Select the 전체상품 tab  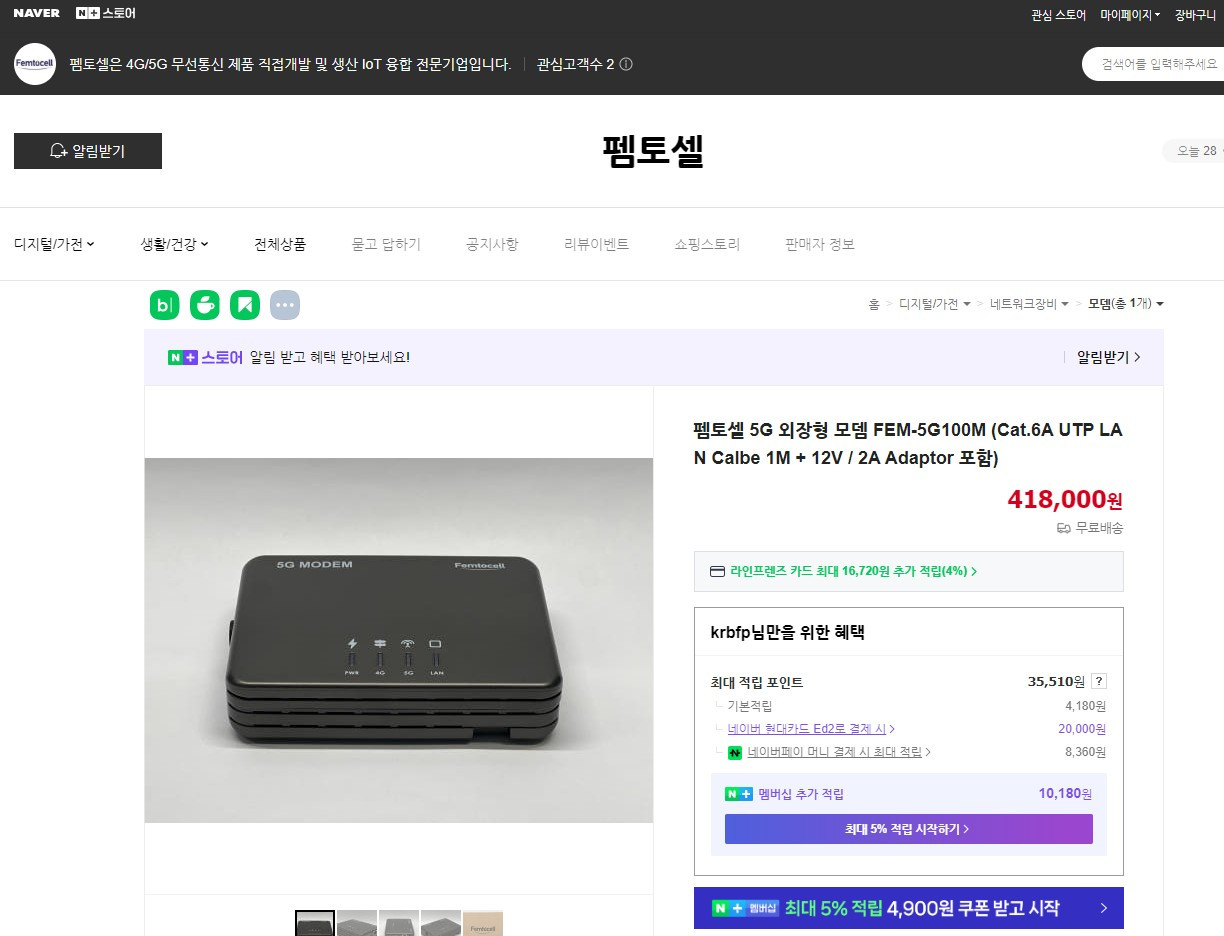click(x=280, y=243)
